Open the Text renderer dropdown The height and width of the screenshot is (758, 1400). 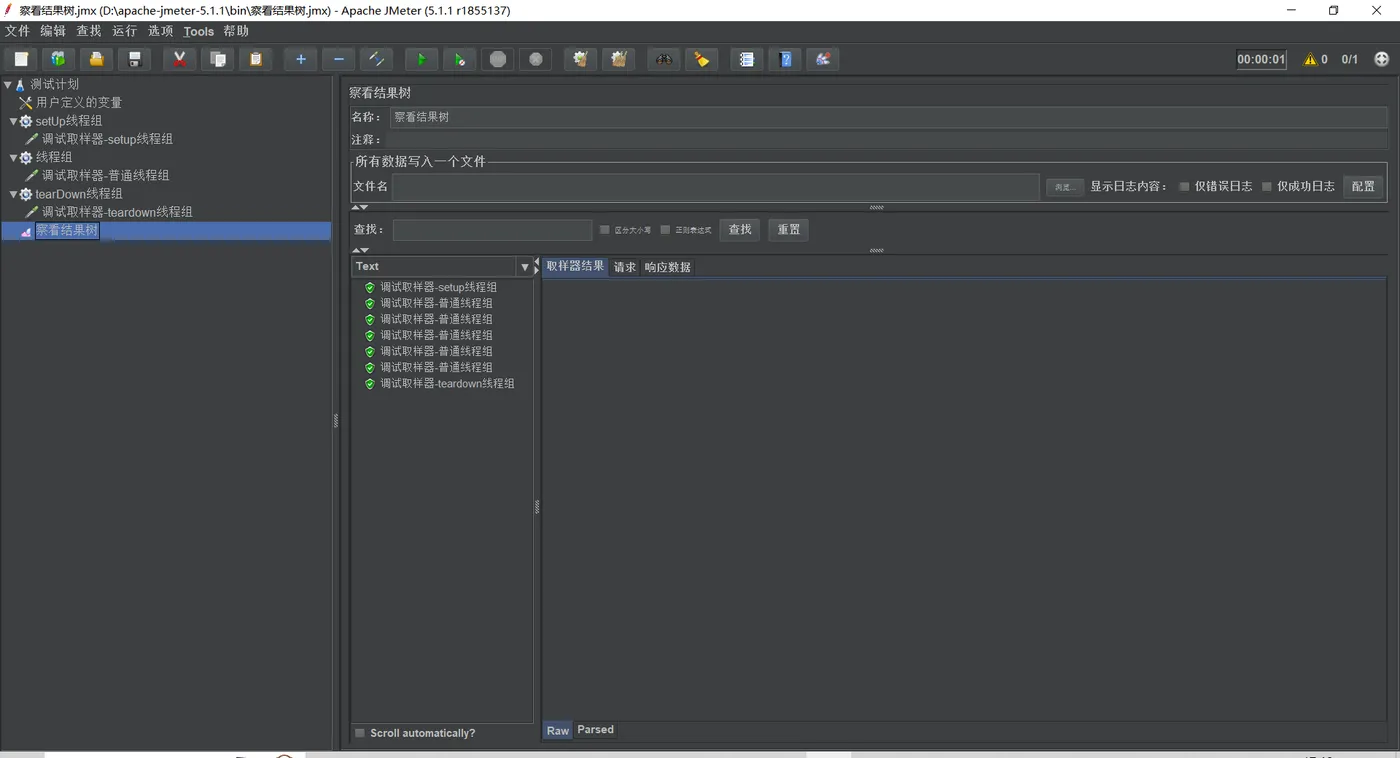(x=524, y=267)
